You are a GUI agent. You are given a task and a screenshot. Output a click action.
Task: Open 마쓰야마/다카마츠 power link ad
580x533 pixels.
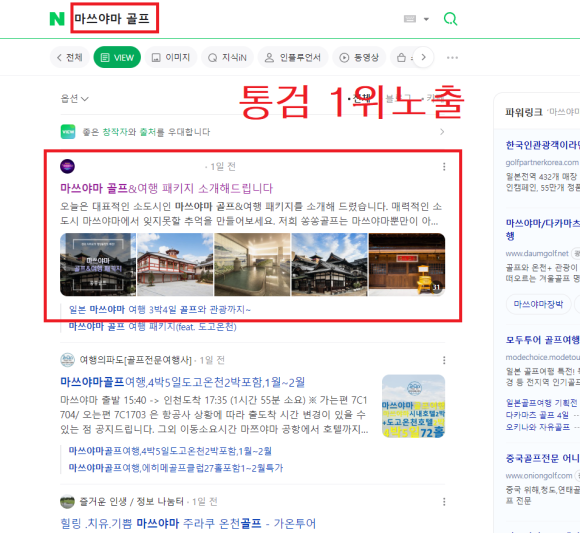(x=543, y=229)
